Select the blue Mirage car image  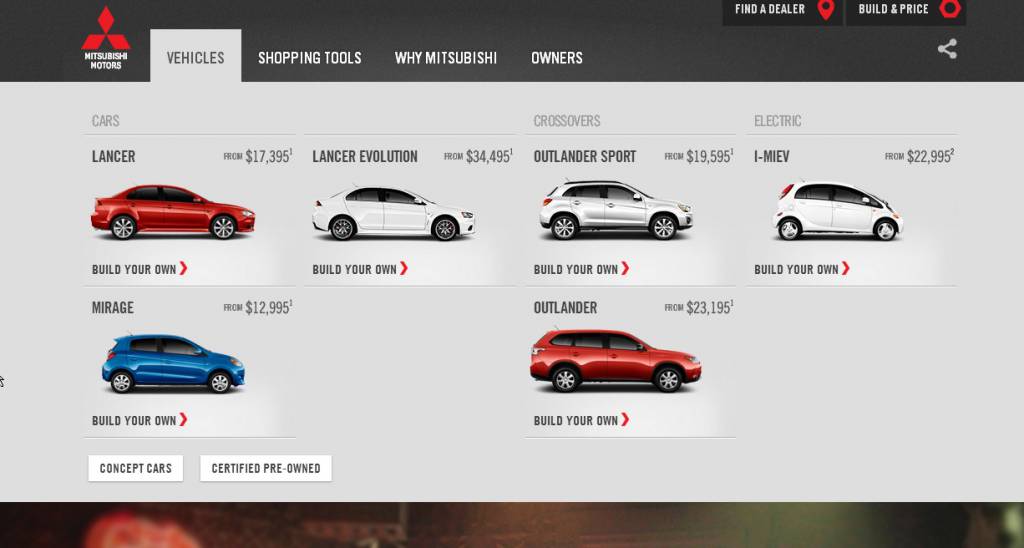tap(173, 364)
